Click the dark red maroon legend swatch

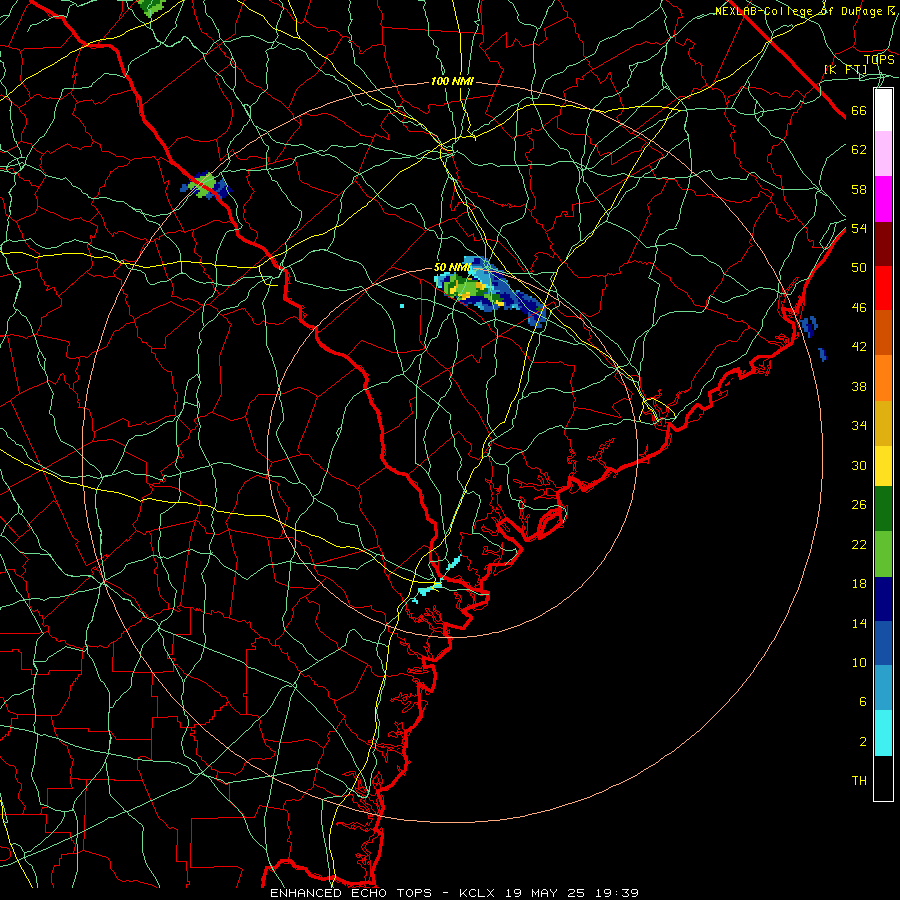pyautogui.click(x=883, y=243)
